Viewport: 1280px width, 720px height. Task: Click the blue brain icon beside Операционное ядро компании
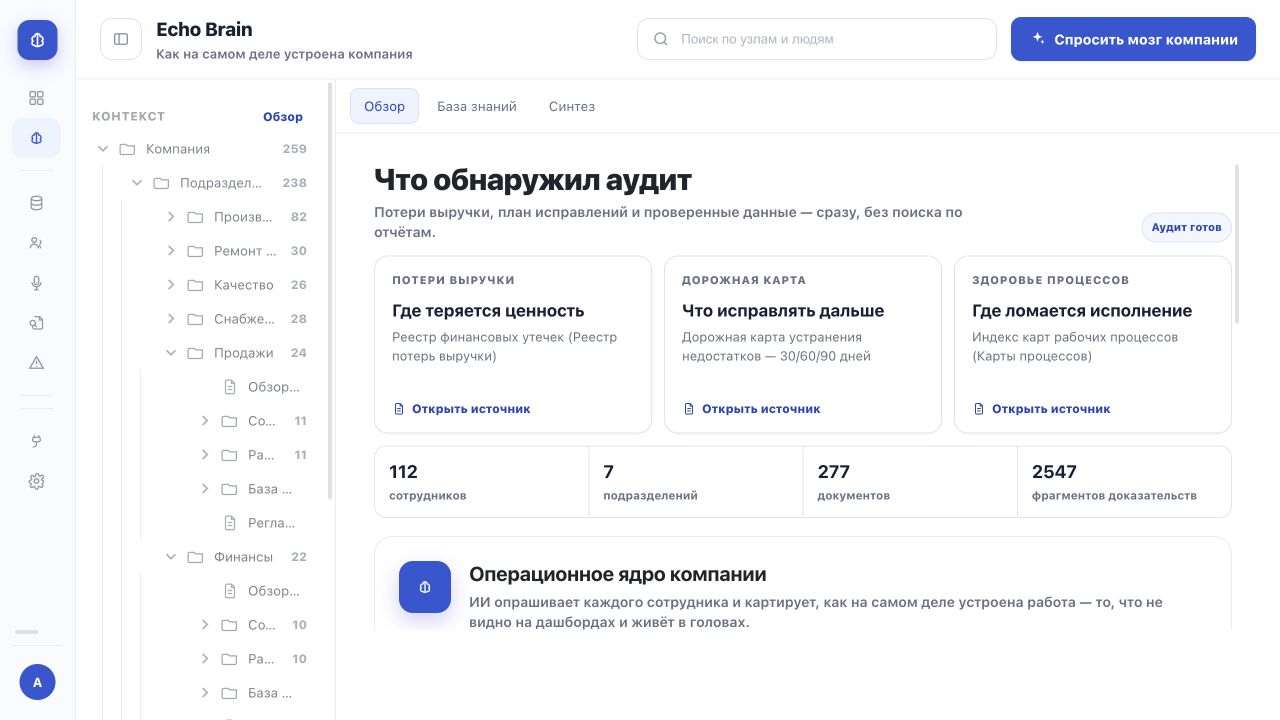tap(425, 587)
